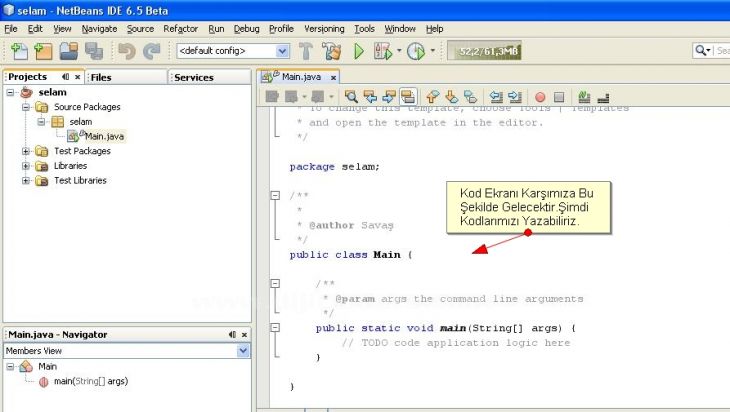Image resolution: width=730 pixels, height=412 pixels.
Task: Click into the toolbar search field
Action: (x=722, y=50)
